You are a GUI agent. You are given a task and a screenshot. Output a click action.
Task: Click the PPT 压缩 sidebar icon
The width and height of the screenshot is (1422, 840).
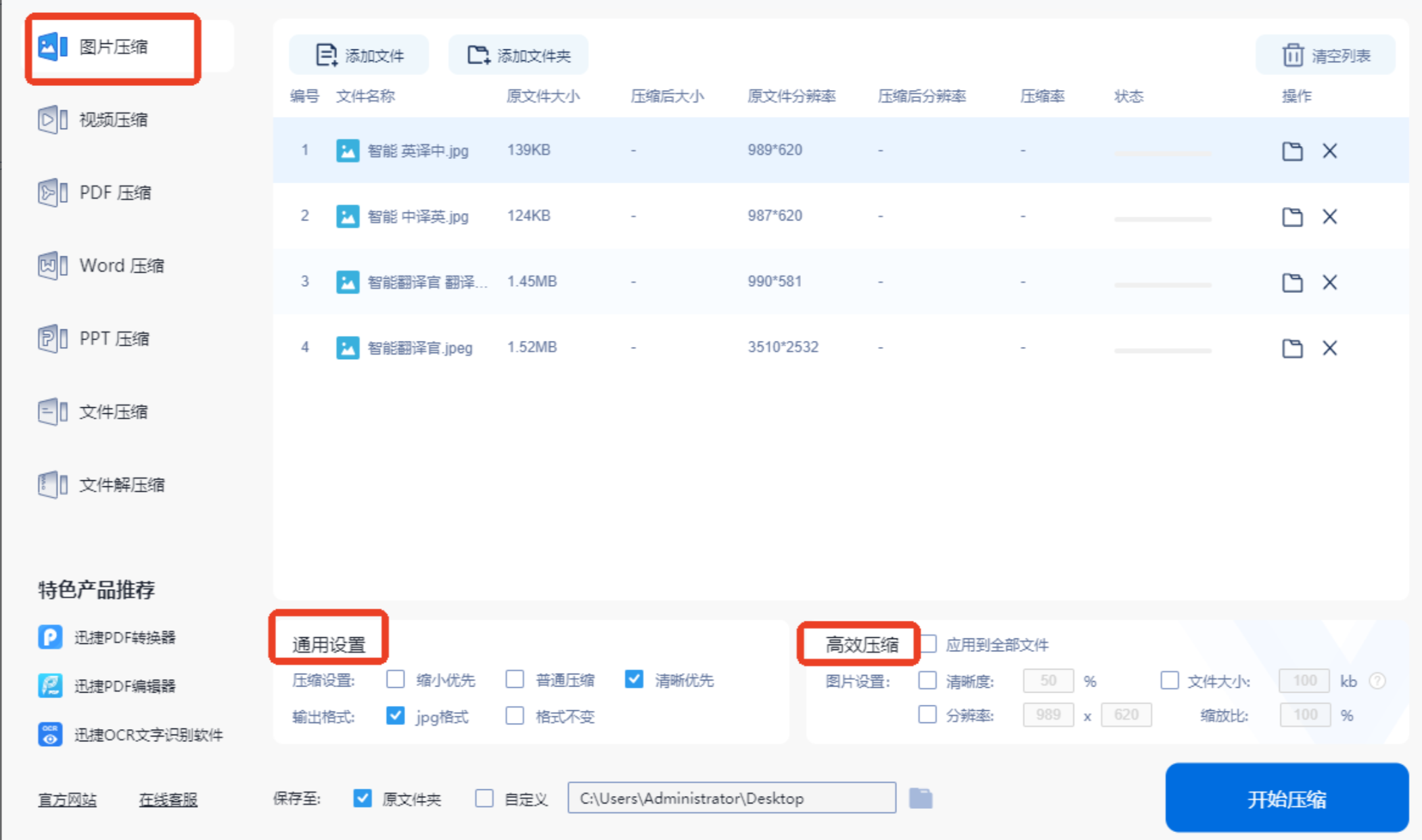53,339
